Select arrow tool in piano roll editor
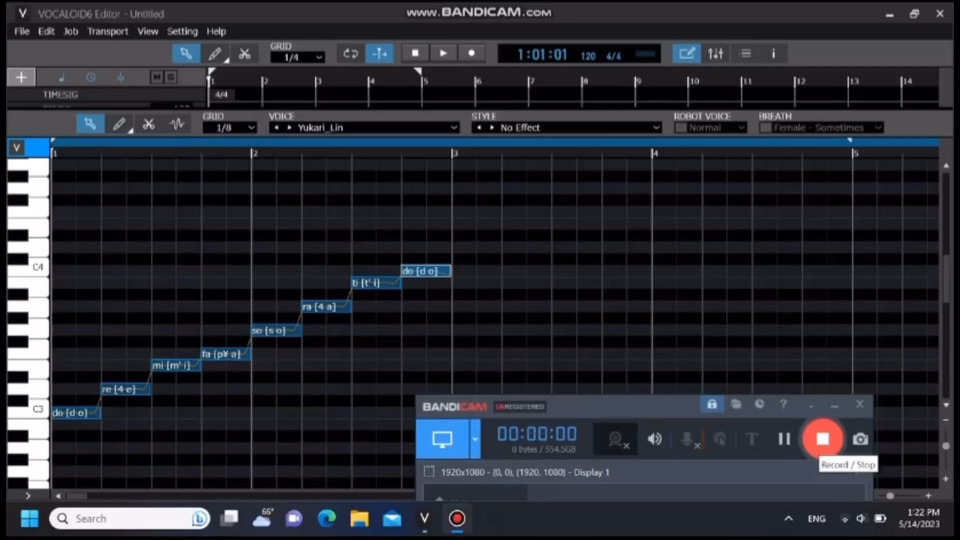The image size is (960, 540). [x=90, y=124]
